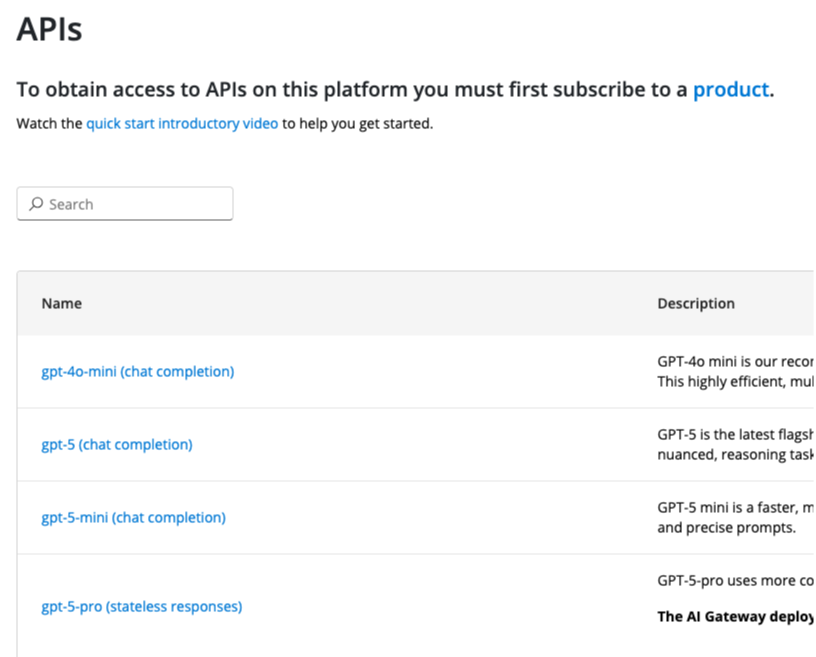Click the bold AI Gateway deployment text
Viewport: 816px width, 657px height.
click(735, 616)
